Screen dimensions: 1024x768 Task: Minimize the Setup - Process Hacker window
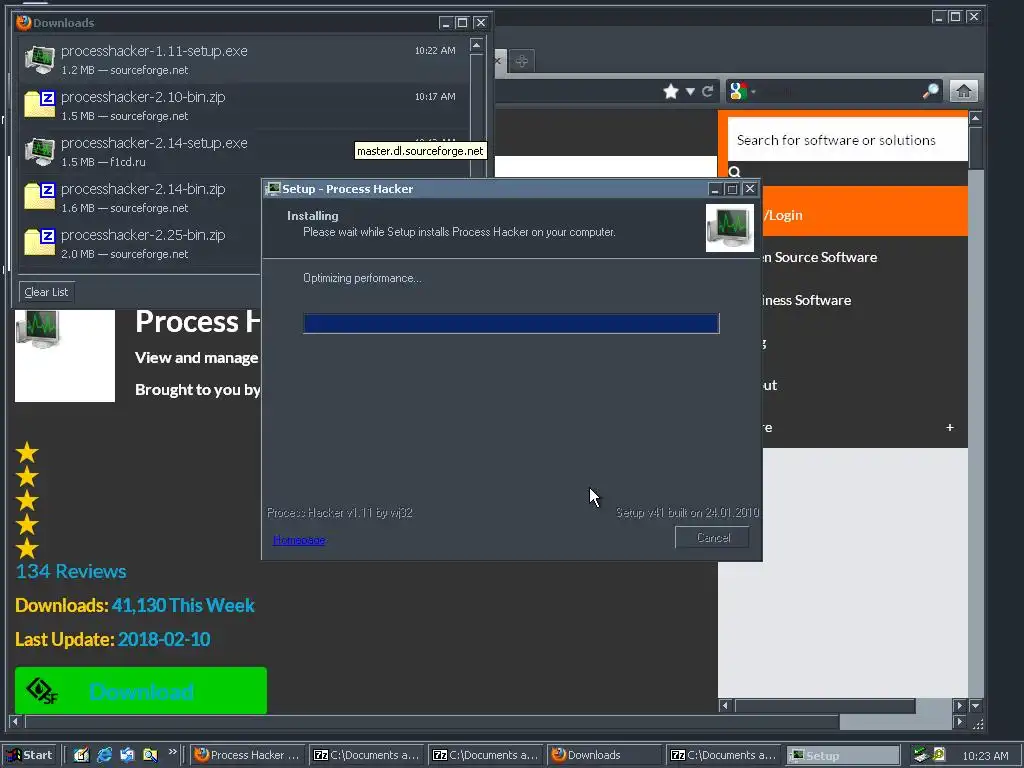point(714,189)
